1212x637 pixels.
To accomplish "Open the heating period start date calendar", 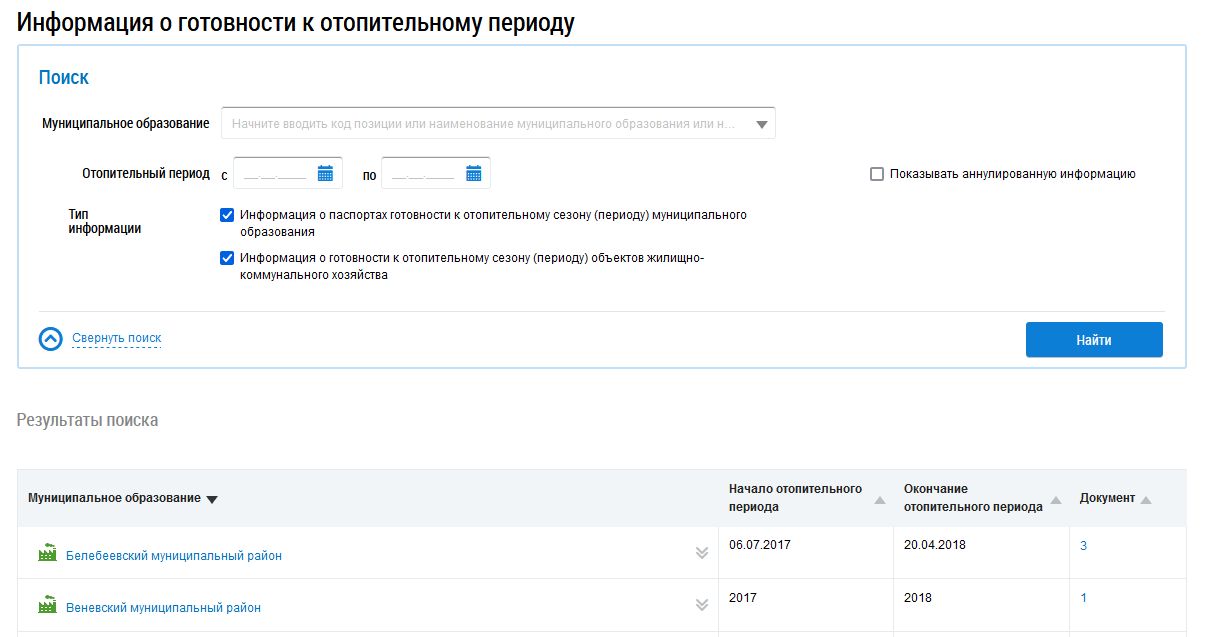I will 325,174.
